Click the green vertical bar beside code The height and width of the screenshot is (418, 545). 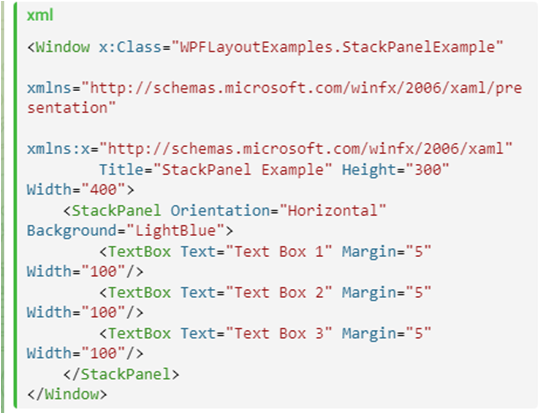[x=15, y=205]
